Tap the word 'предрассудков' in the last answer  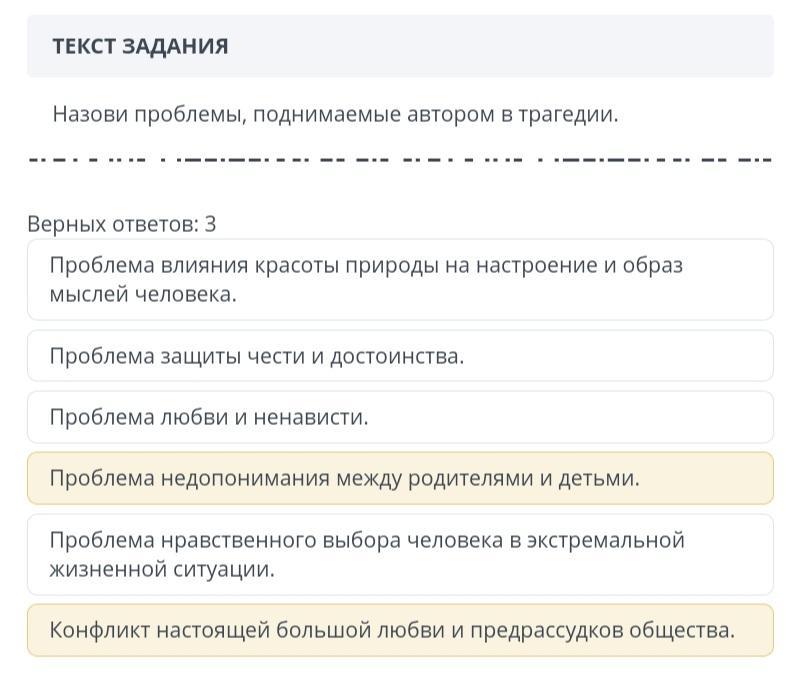click(x=546, y=630)
